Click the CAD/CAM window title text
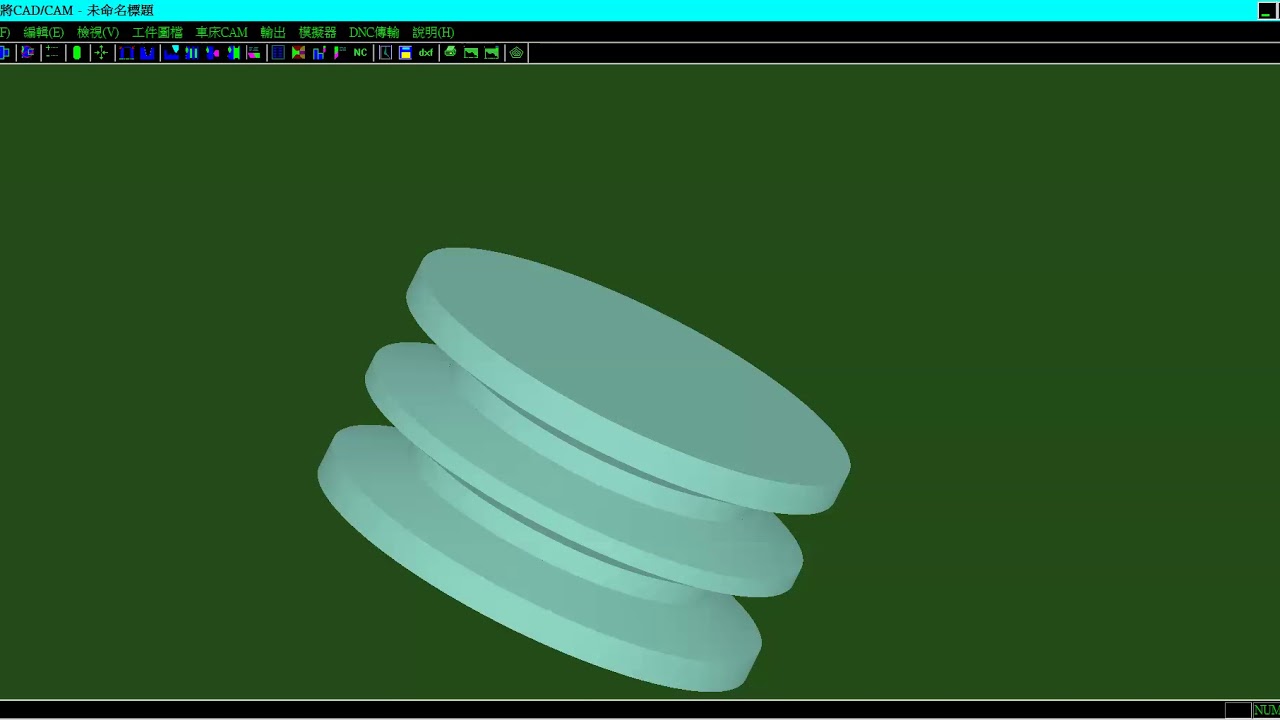Image resolution: width=1280 pixels, height=720 pixels. coord(77,10)
